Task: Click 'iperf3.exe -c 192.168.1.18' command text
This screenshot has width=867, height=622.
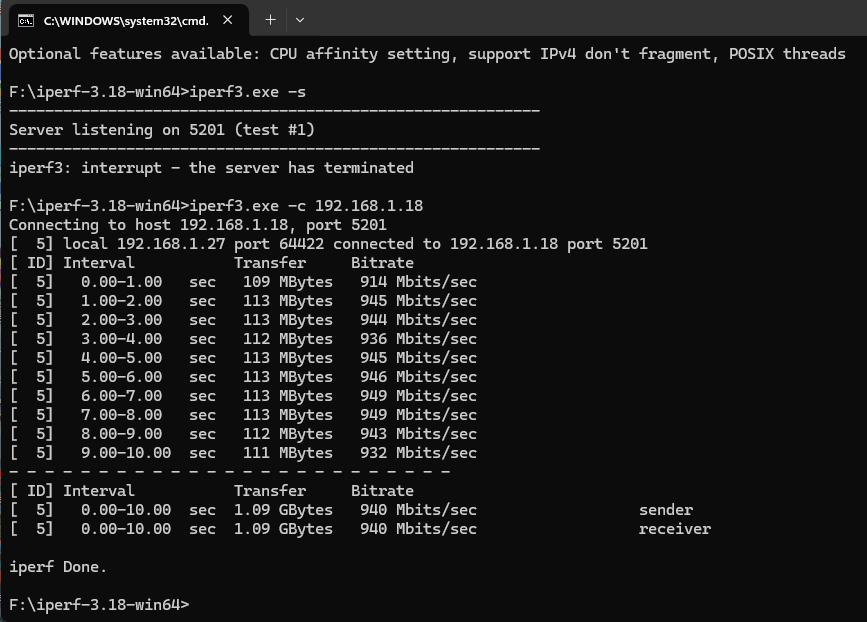Action: click(306, 206)
